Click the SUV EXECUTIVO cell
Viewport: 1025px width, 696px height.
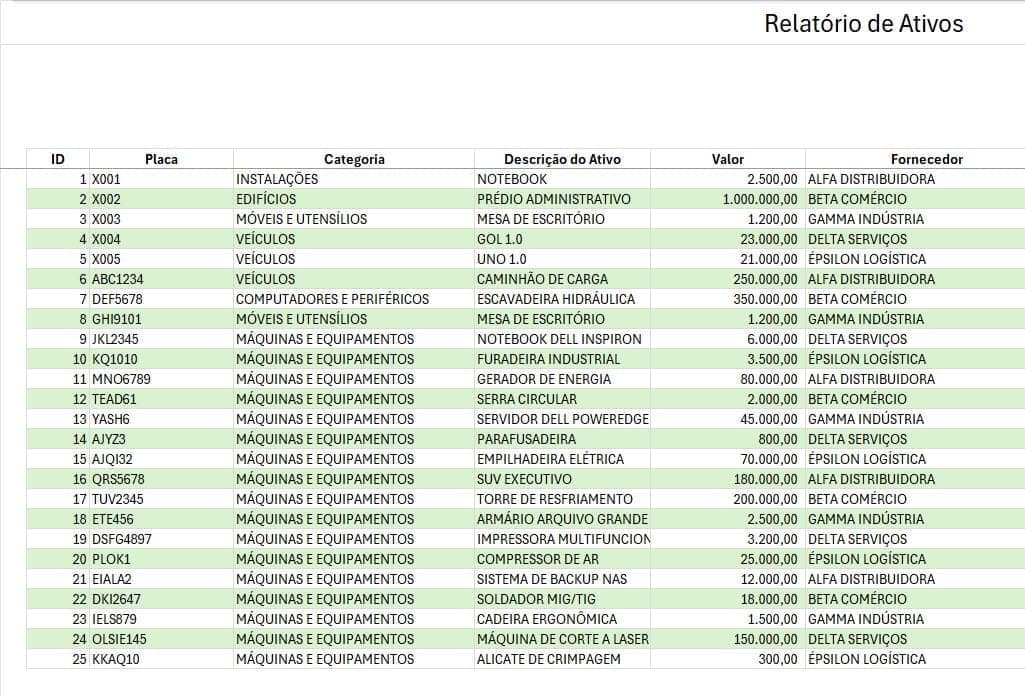[x=562, y=479]
